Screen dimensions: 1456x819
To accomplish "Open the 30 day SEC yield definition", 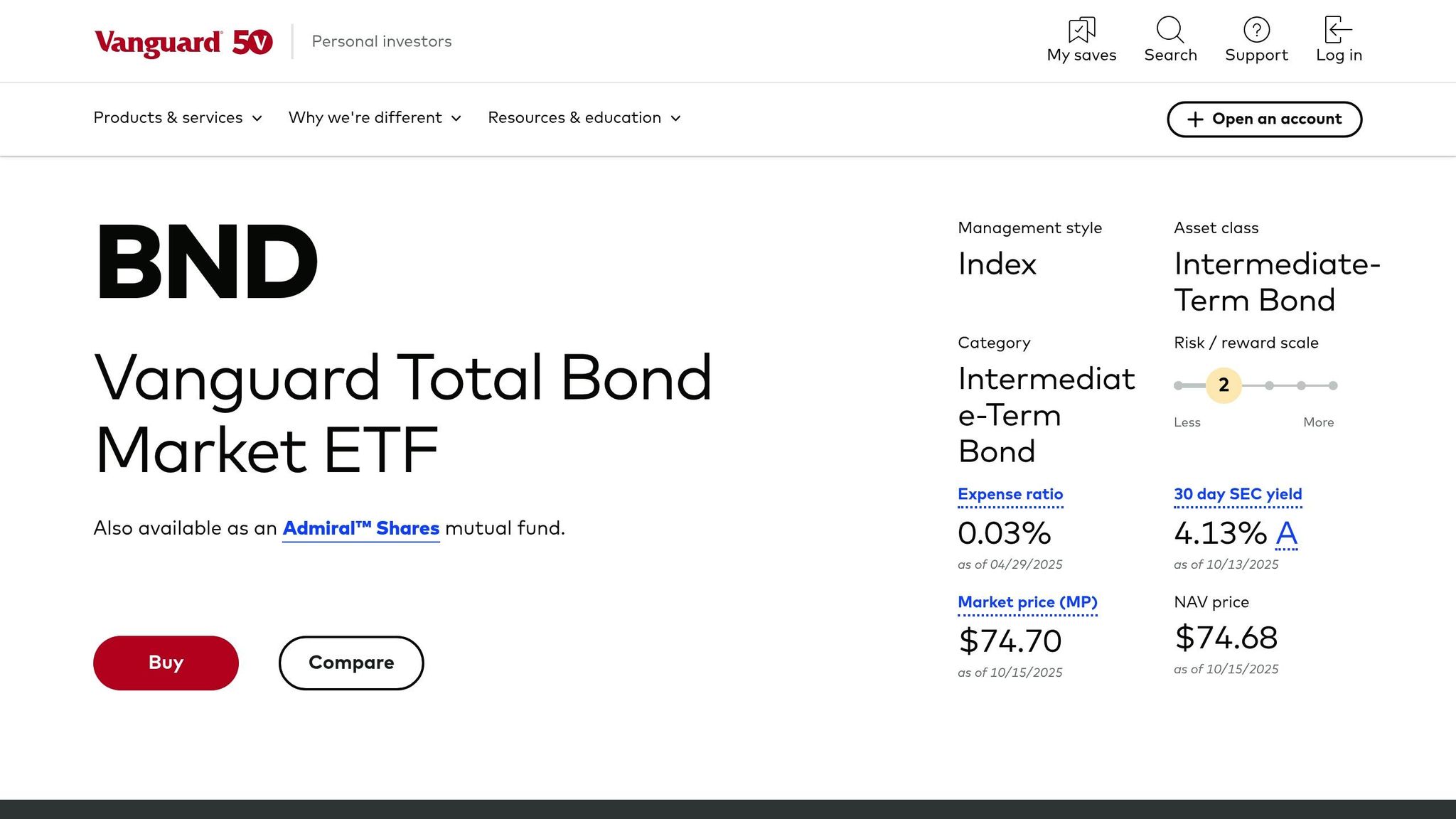I will point(1238,493).
